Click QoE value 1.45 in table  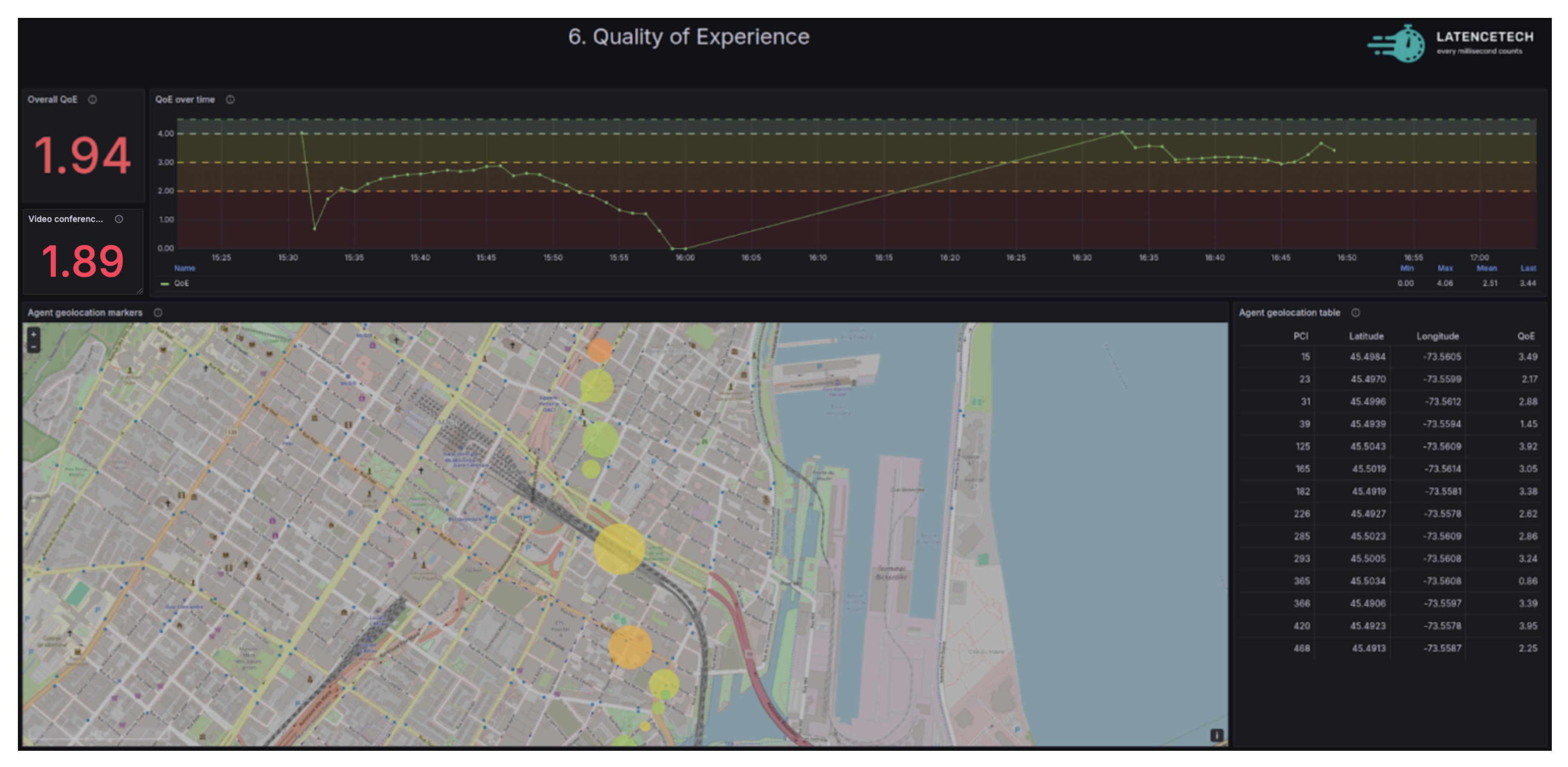coord(1528,424)
